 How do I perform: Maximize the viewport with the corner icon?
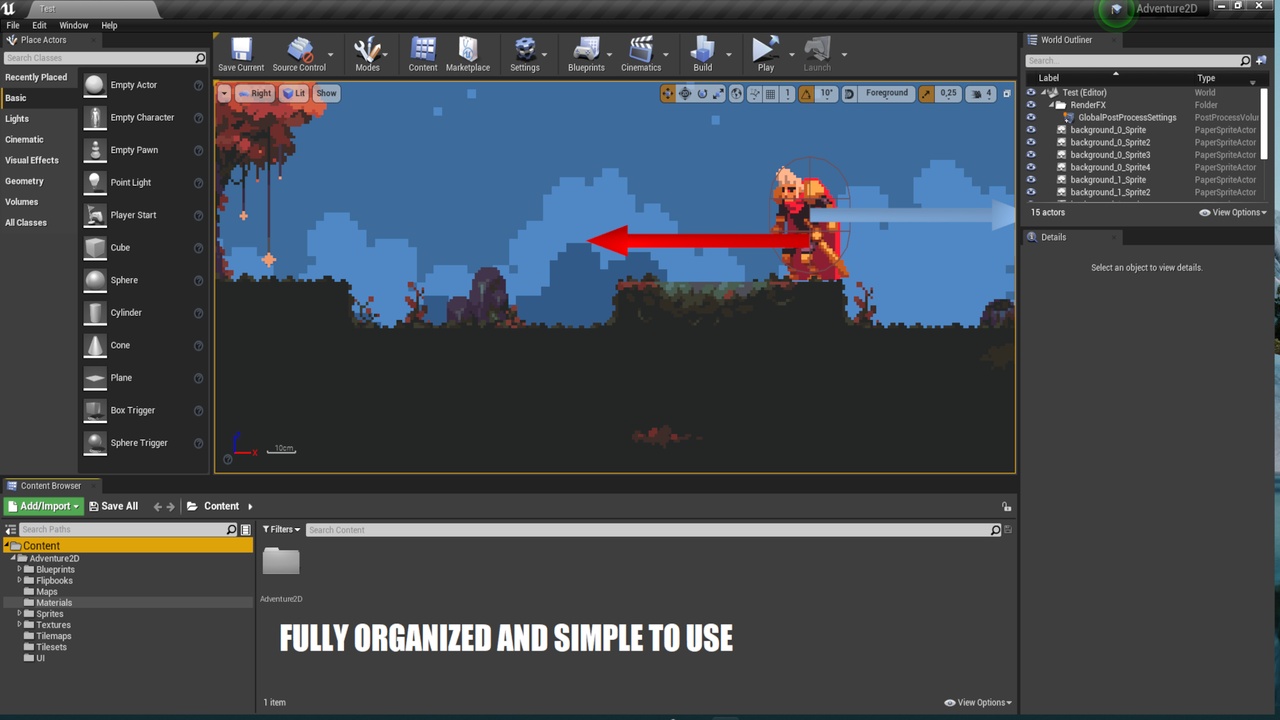(1007, 94)
